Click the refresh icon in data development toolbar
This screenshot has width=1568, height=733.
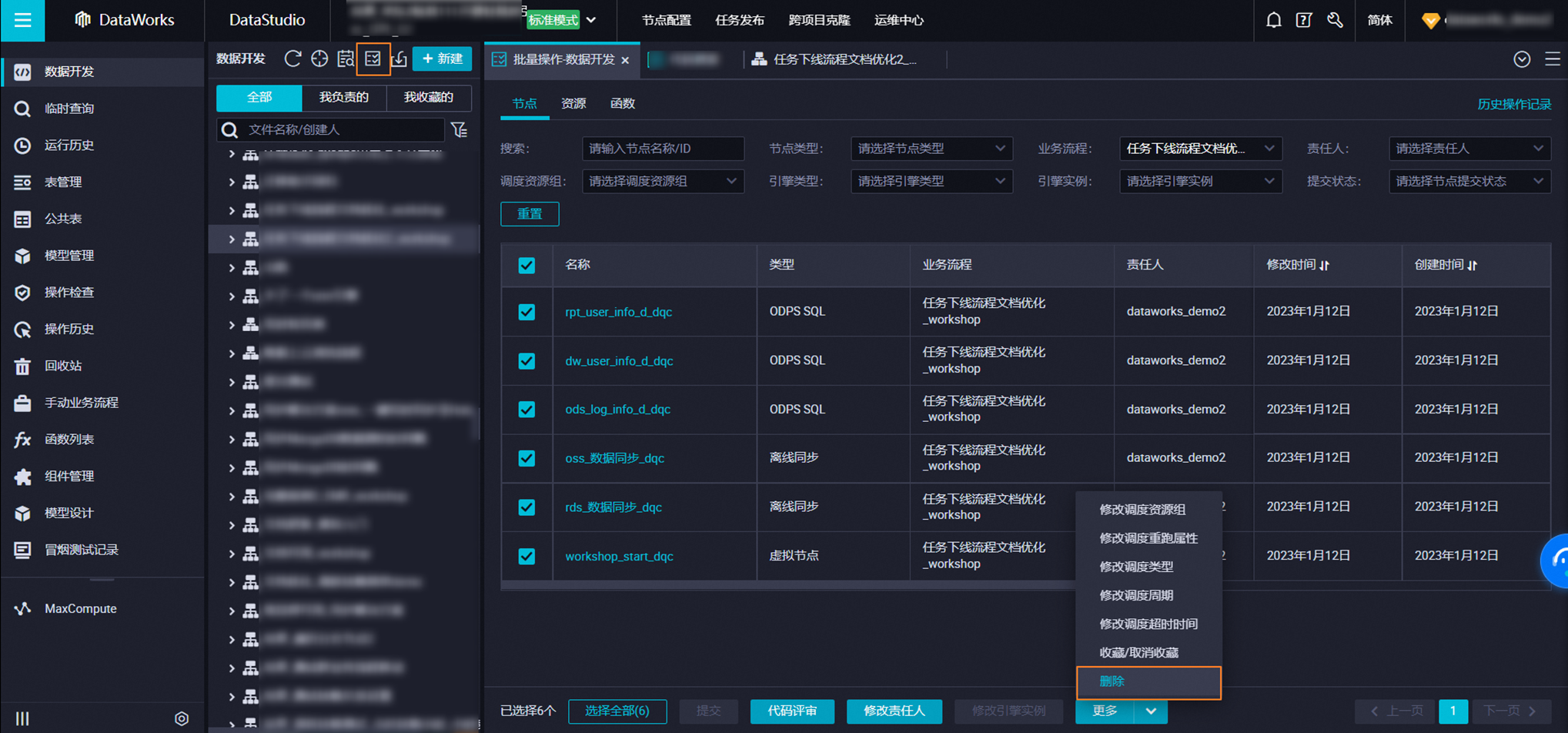(x=293, y=59)
